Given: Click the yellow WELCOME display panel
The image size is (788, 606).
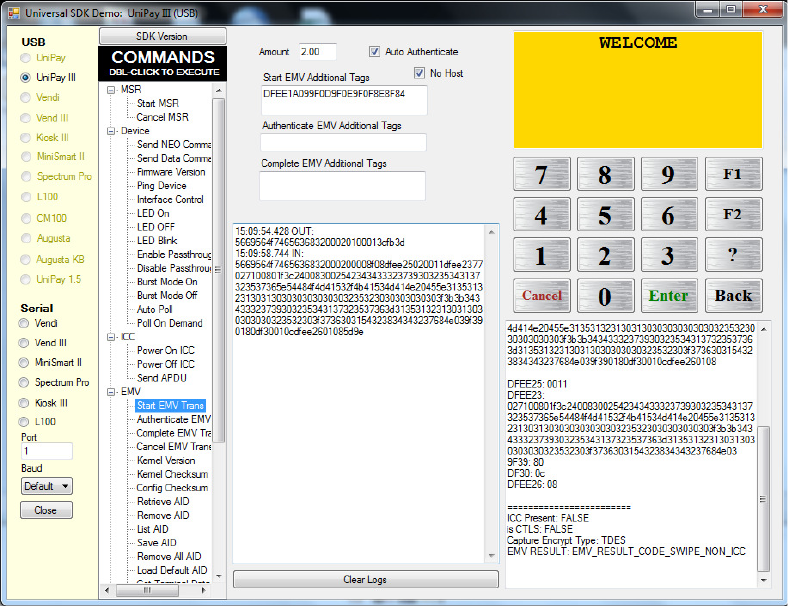Looking at the screenshot, I should (x=638, y=89).
